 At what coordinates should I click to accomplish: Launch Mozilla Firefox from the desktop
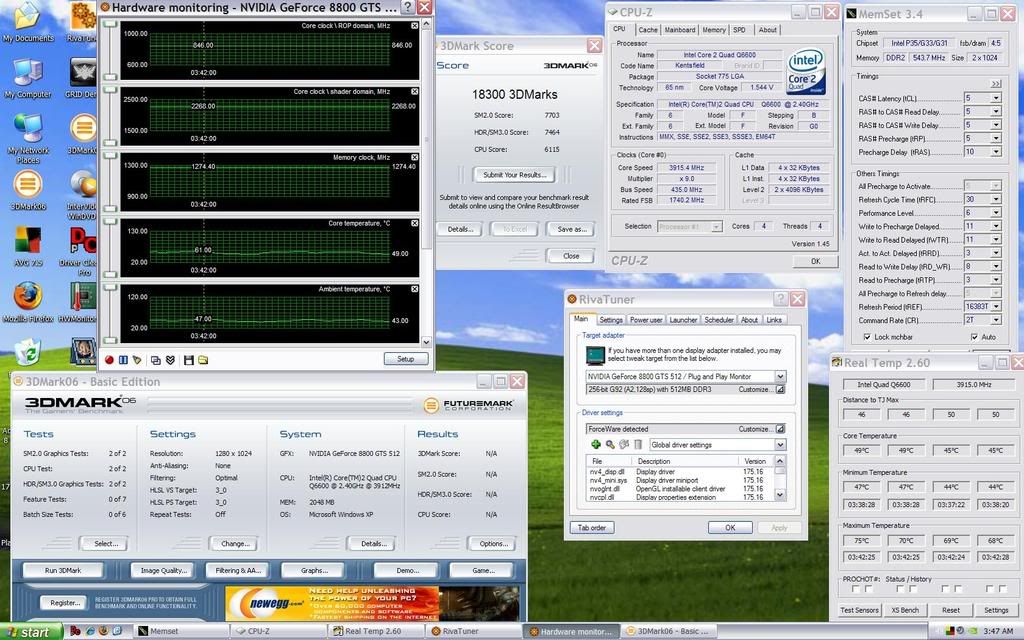(x=28, y=302)
